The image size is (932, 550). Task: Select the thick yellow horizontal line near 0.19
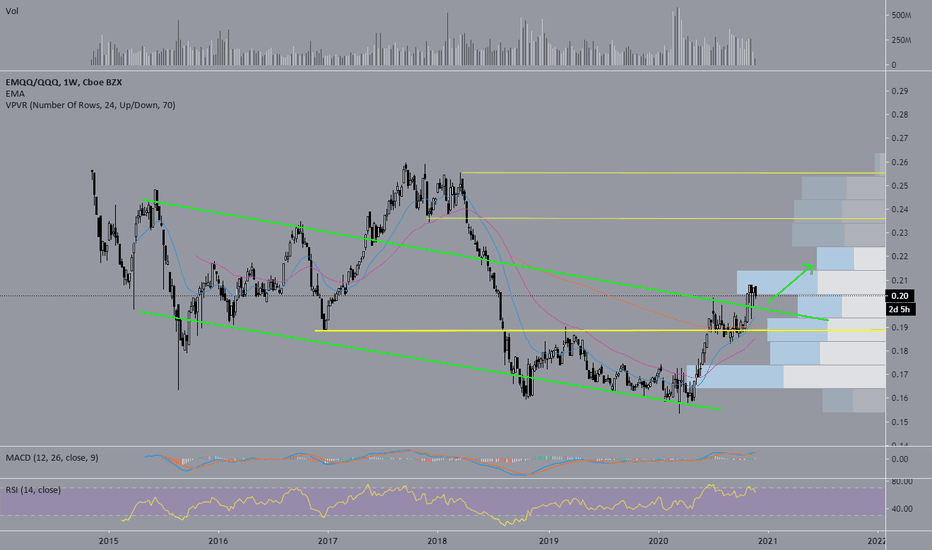pyautogui.click(x=600, y=330)
